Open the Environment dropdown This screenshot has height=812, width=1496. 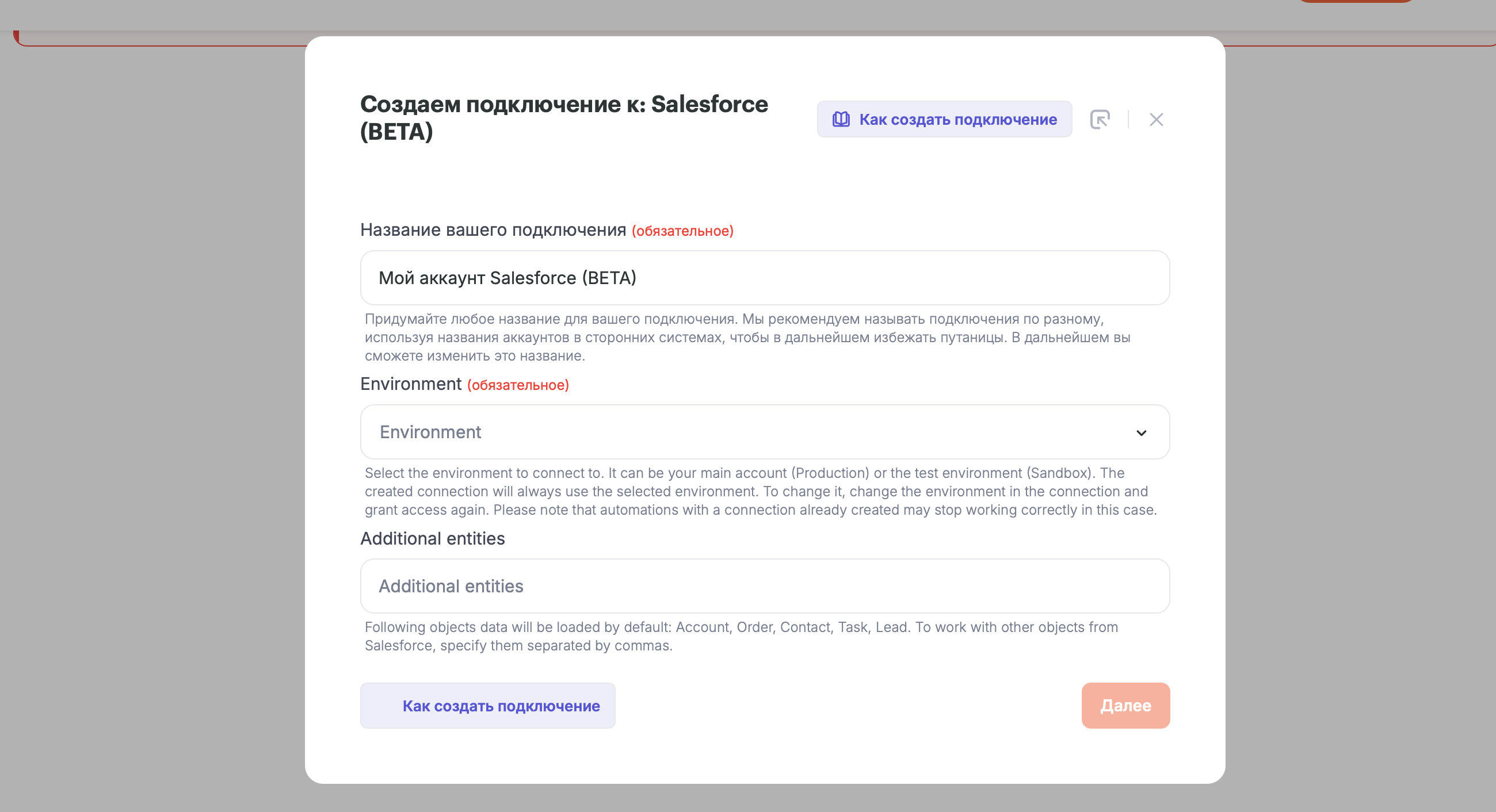[765, 432]
